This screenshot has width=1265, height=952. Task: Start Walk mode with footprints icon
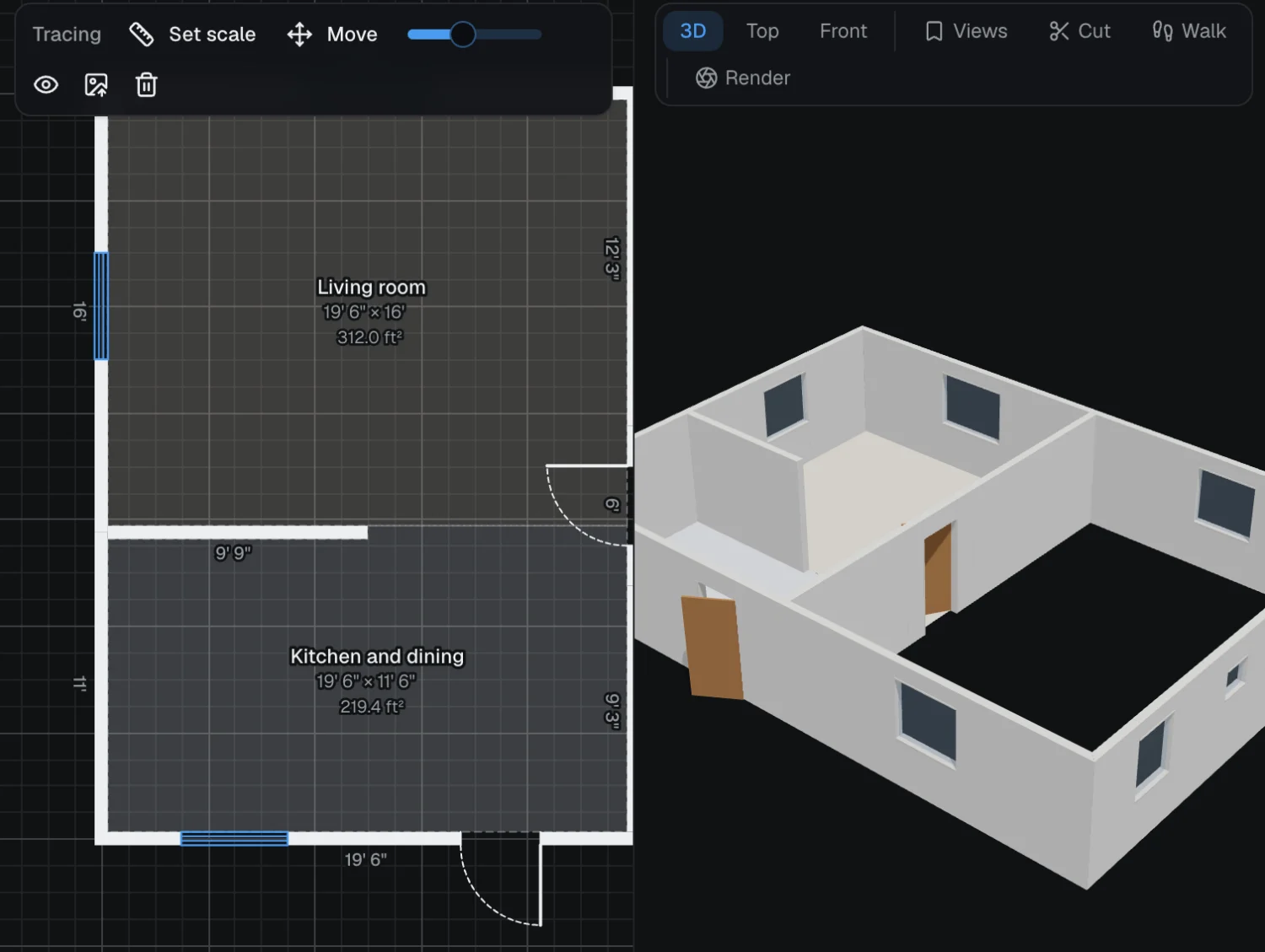click(x=1189, y=31)
